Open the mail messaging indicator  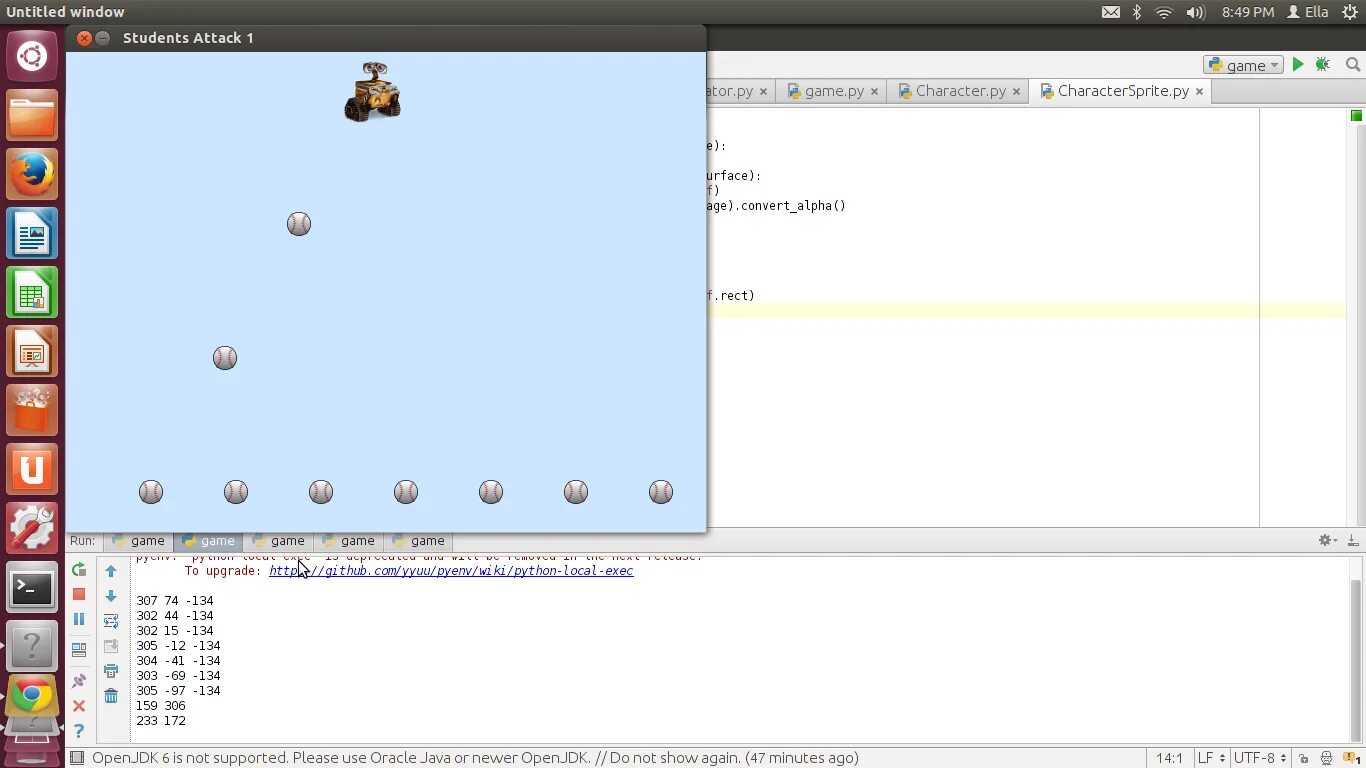click(x=1111, y=12)
